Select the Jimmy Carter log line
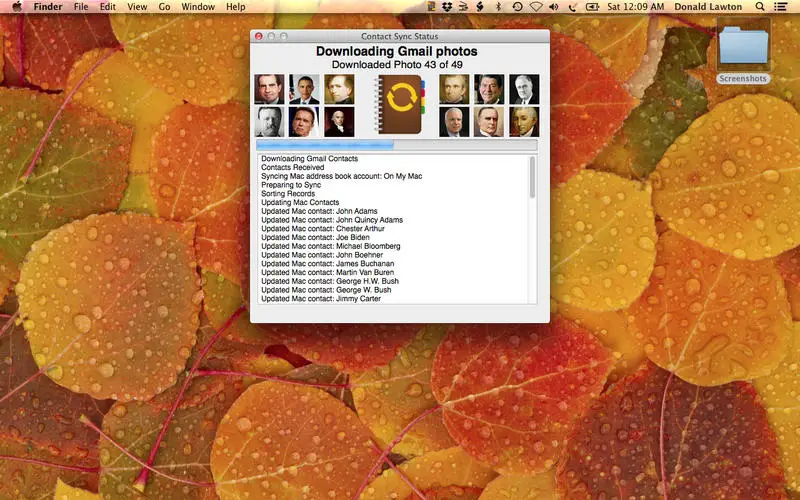The image size is (800, 500). pos(321,298)
